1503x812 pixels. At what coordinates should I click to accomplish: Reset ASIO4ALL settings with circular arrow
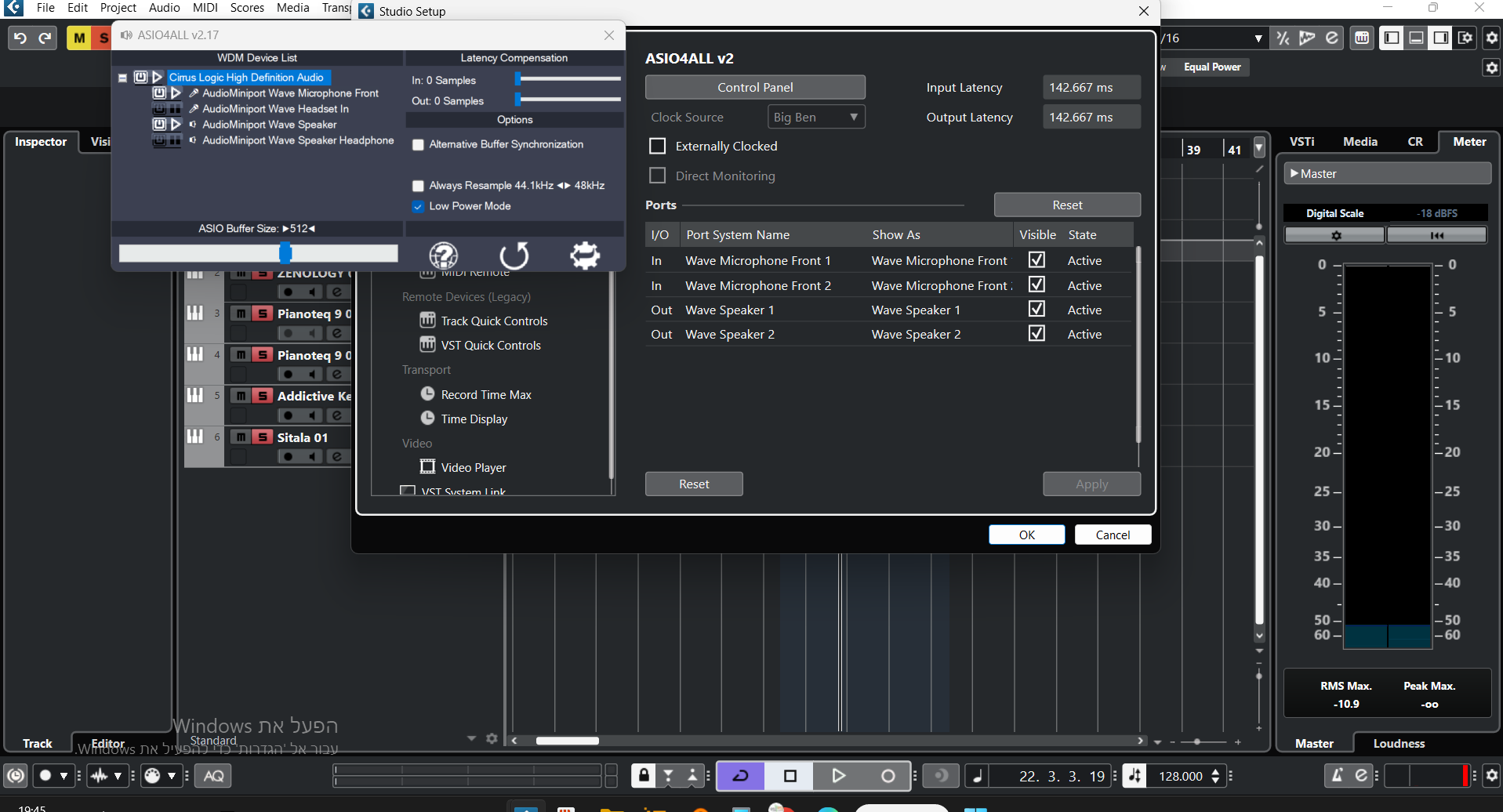(x=514, y=255)
